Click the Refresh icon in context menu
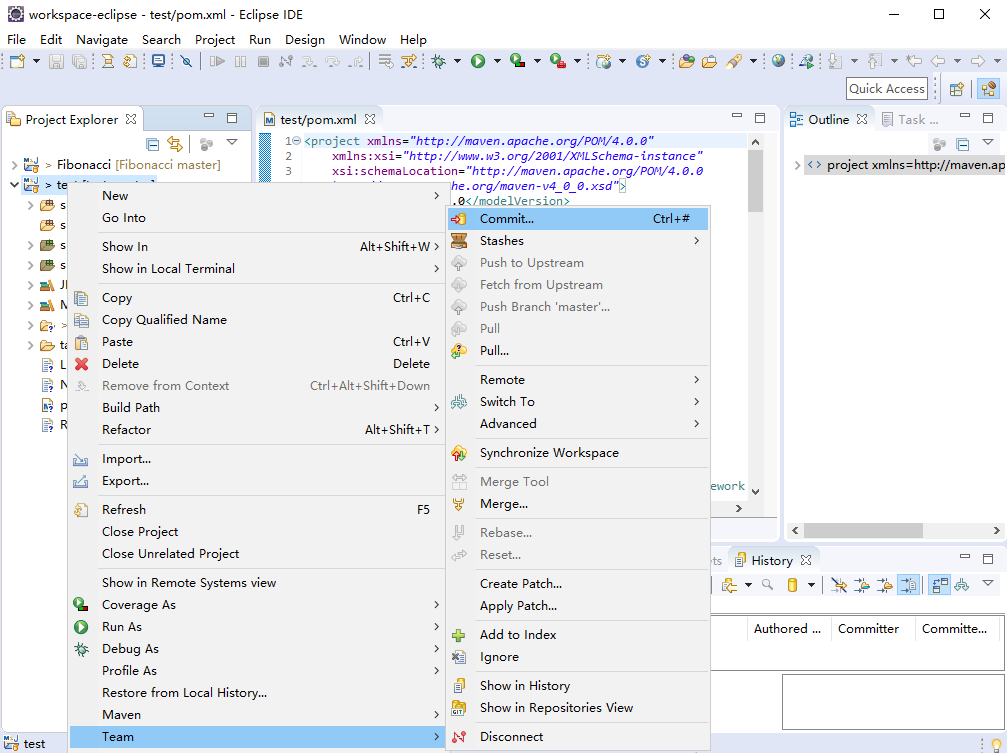The height and width of the screenshot is (753, 1007). (x=82, y=510)
